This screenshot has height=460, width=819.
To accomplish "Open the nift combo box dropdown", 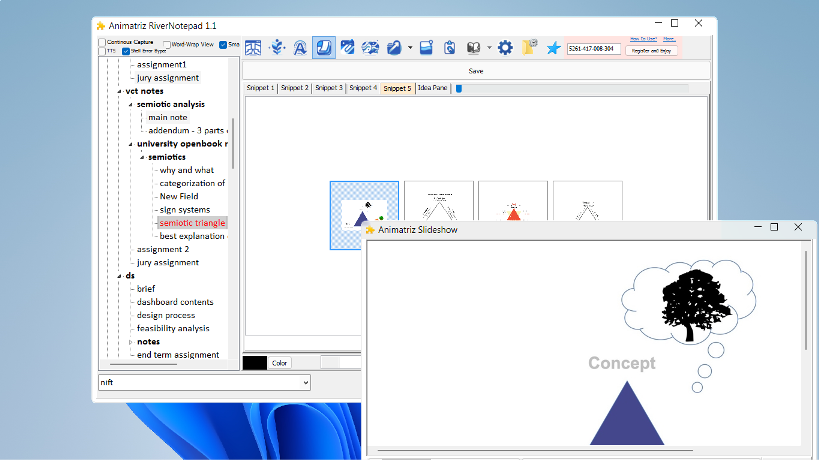I will click(306, 383).
